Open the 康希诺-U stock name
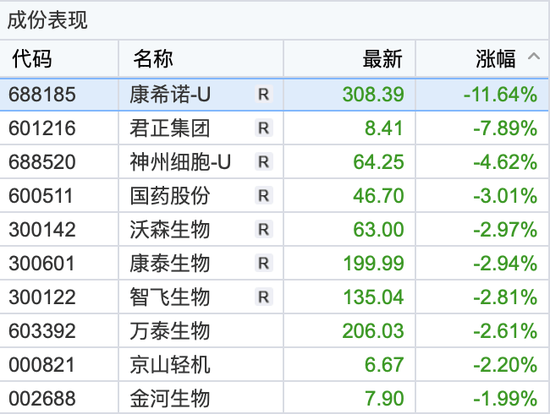 click(x=170, y=95)
